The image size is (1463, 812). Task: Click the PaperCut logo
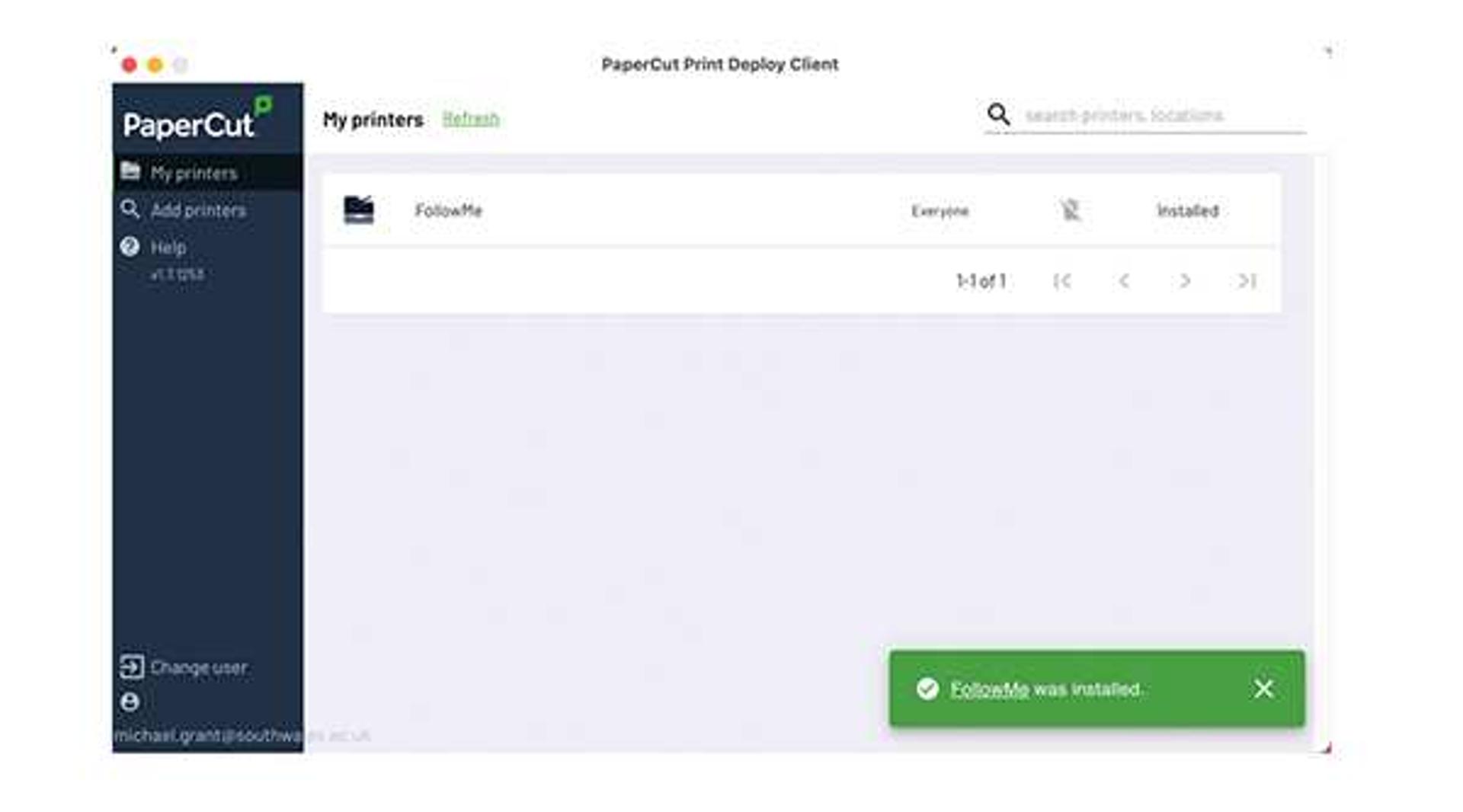pos(197,120)
